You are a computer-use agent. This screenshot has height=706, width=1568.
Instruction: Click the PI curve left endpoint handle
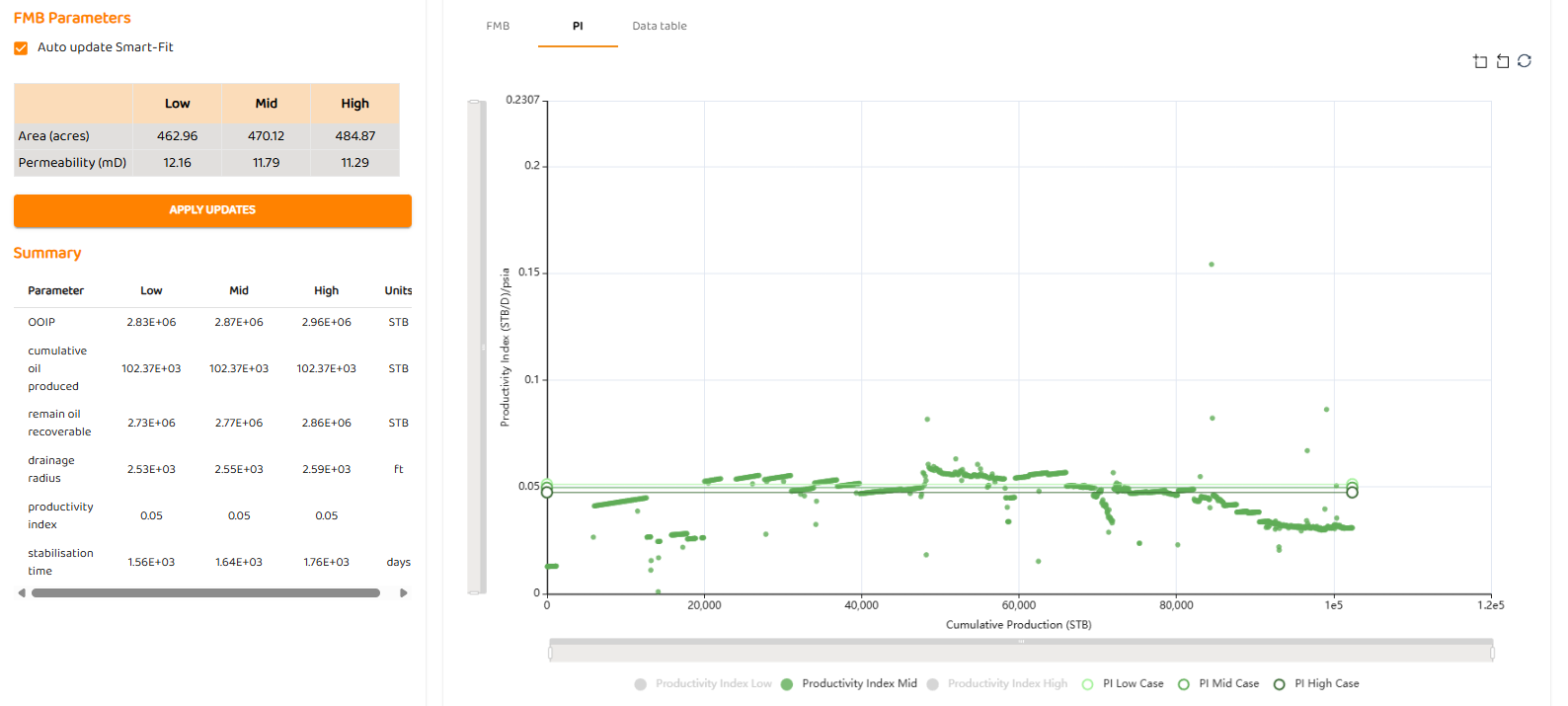coord(547,492)
